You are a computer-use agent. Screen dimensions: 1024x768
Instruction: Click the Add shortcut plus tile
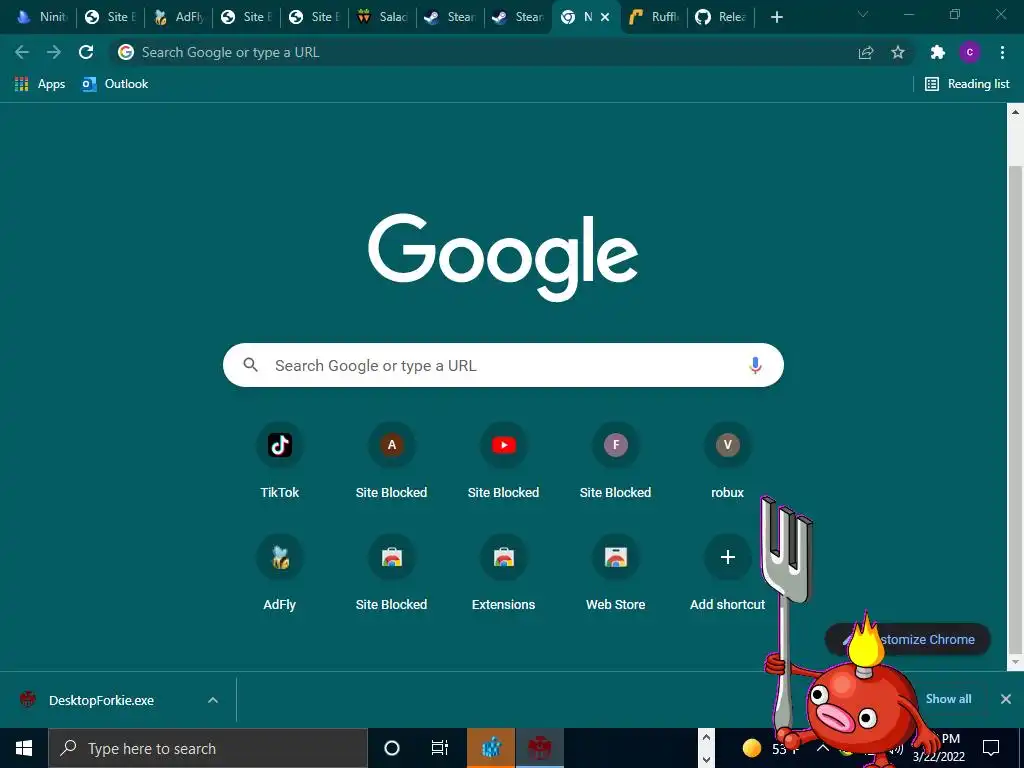(728, 573)
